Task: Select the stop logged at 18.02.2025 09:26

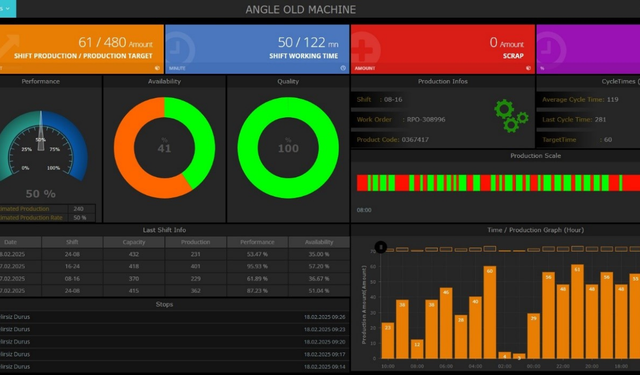Action: (174, 317)
